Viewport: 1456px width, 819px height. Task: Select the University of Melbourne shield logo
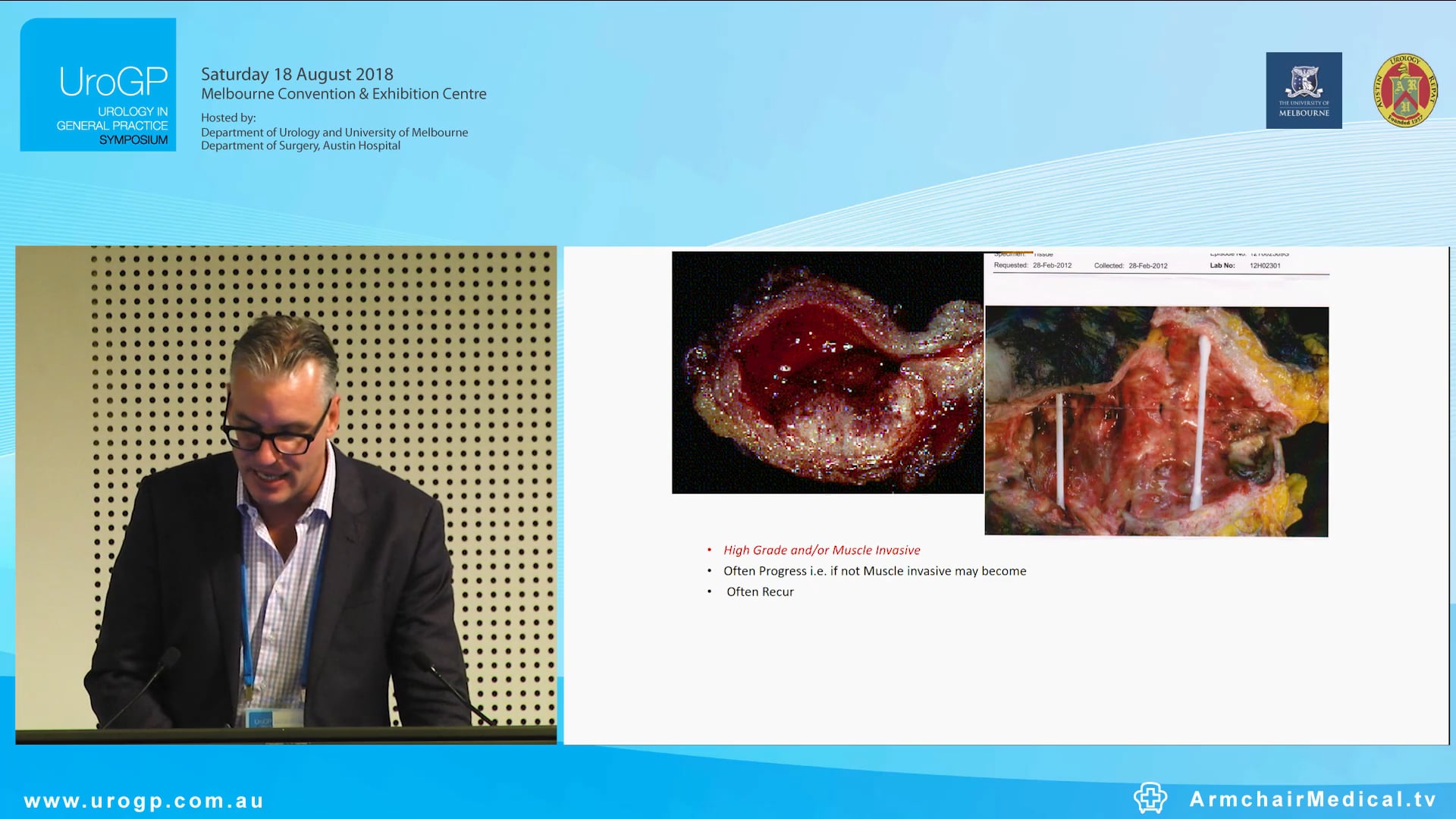point(1304,90)
